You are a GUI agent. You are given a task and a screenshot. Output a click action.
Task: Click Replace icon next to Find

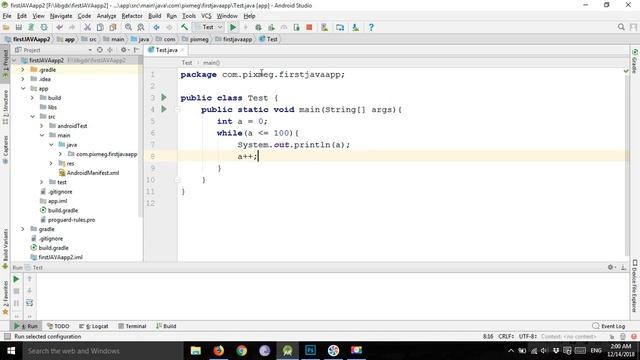(141, 27)
